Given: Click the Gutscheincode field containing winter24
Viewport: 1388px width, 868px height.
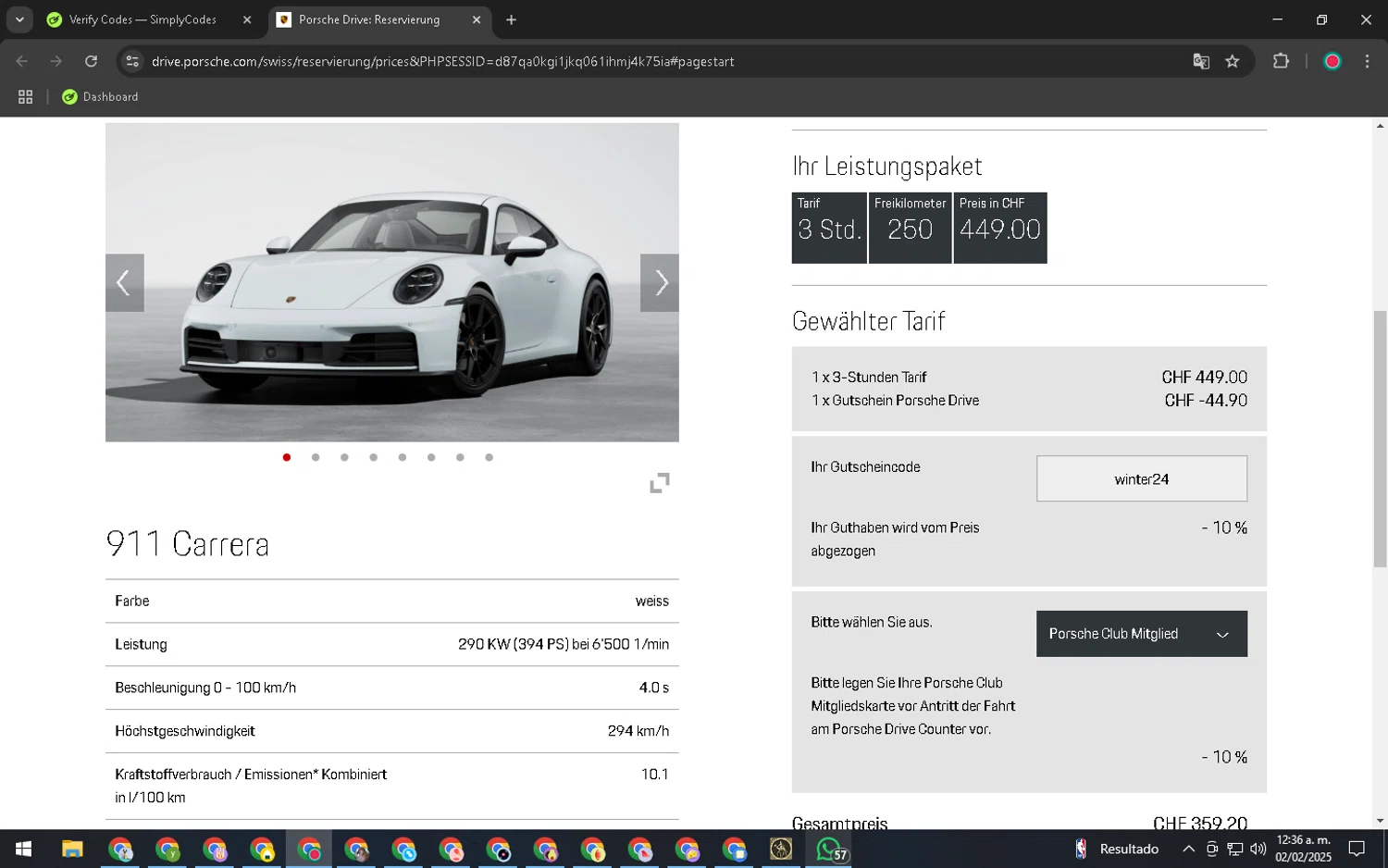Looking at the screenshot, I should [x=1141, y=478].
